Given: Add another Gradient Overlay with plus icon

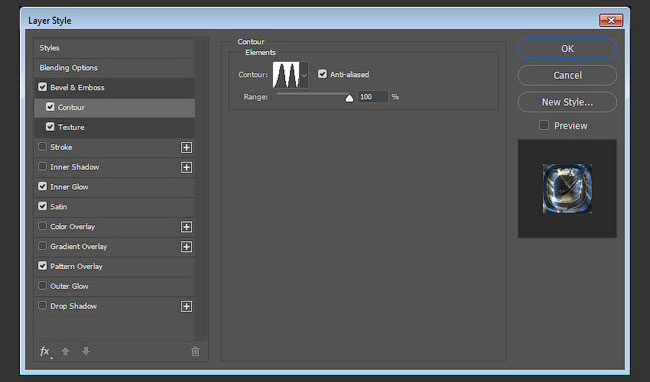Looking at the screenshot, I should click(187, 247).
